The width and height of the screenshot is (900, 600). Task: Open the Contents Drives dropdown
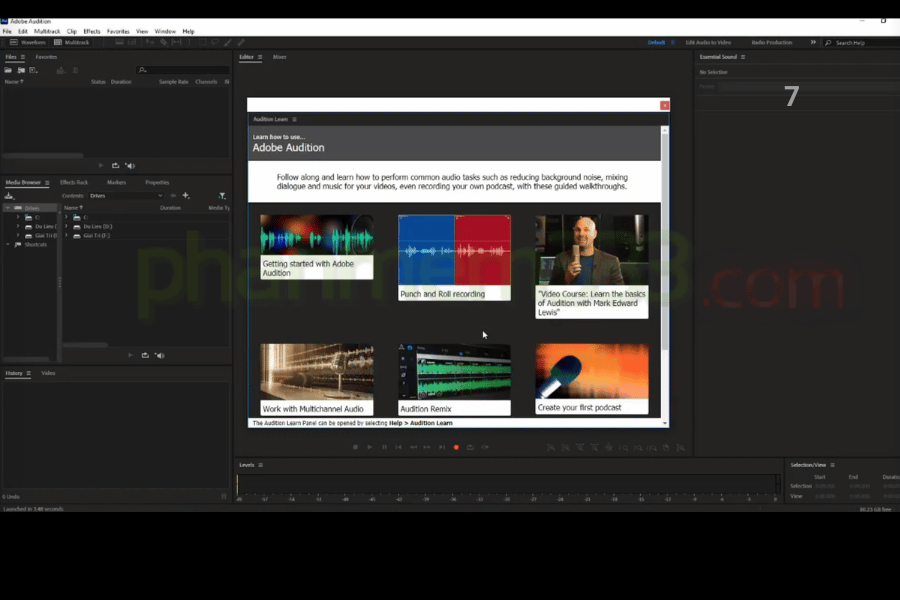(125, 196)
